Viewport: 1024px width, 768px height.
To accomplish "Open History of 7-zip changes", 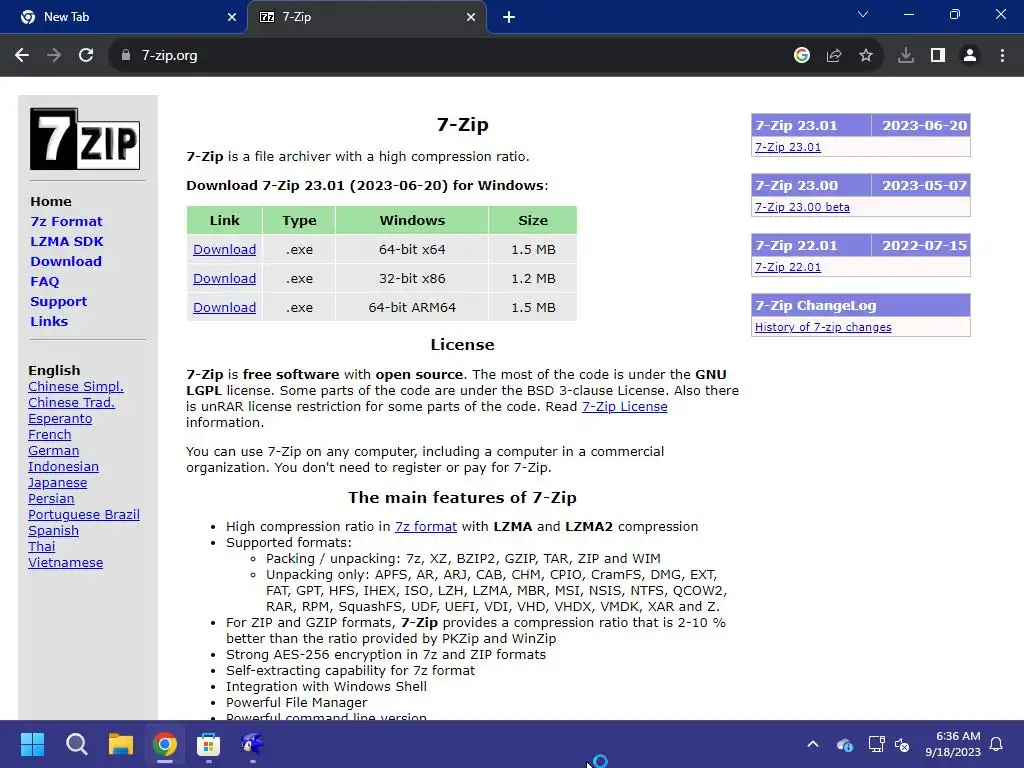I will 823,327.
